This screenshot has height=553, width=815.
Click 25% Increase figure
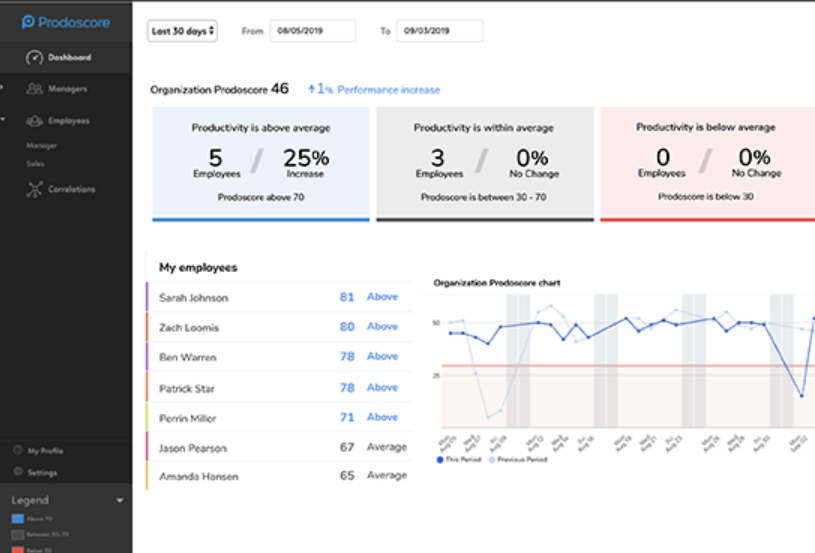[306, 163]
